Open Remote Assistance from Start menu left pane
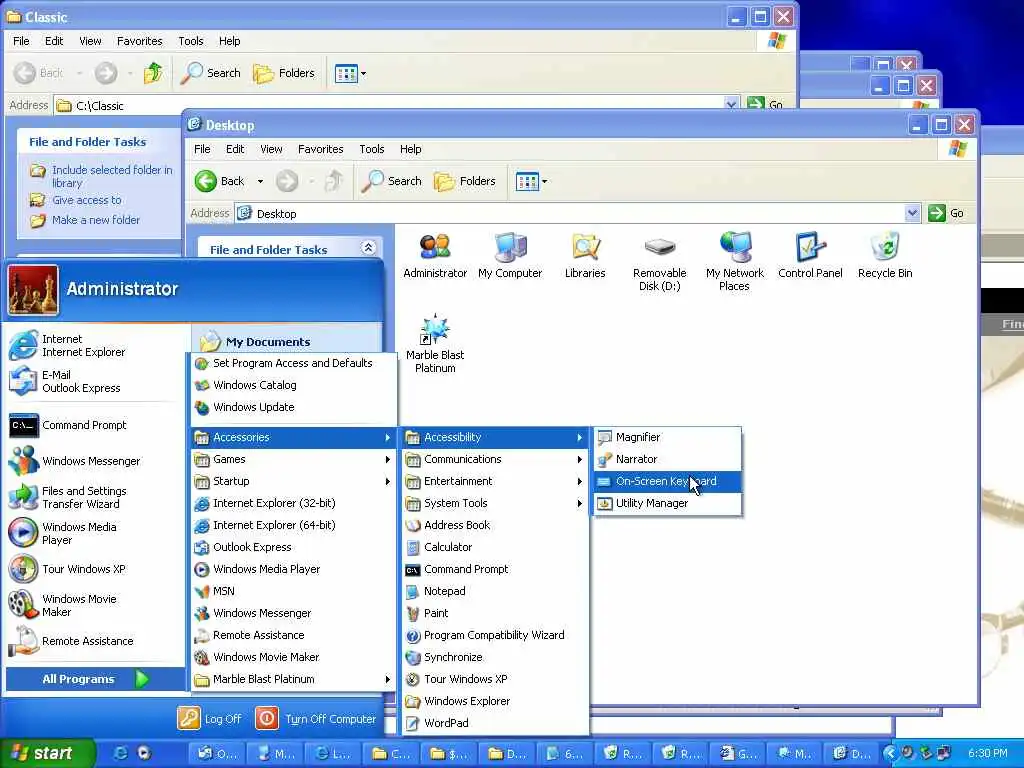This screenshot has height=768, width=1024. pos(95,641)
